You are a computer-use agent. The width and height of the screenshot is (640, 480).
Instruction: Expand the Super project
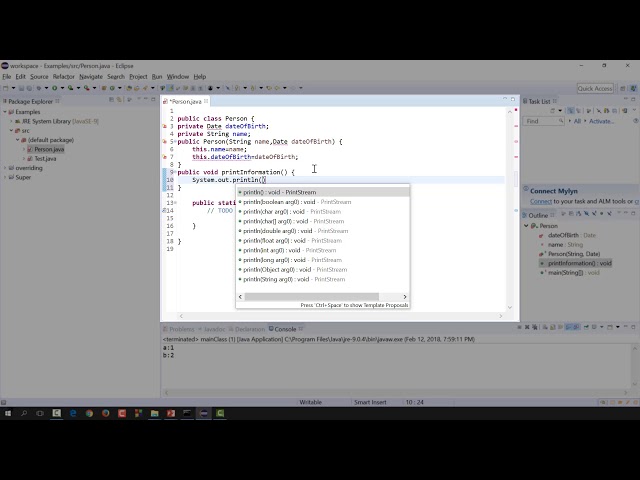click(x=5, y=177)
